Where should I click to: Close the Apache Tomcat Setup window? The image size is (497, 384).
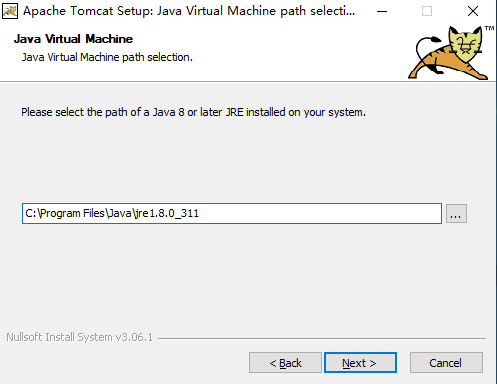[x=473, y=11]
